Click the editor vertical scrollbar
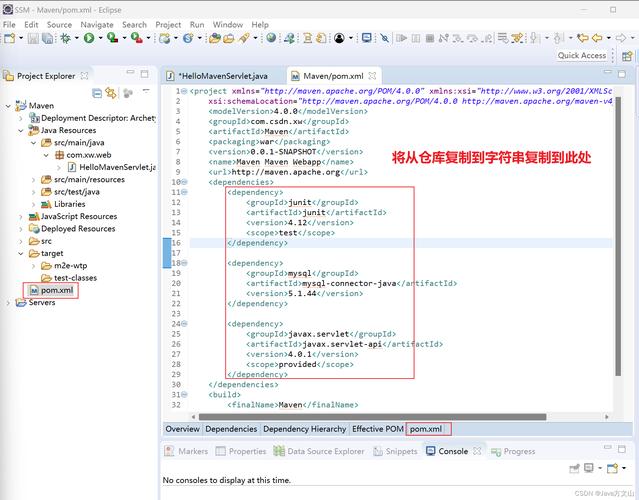The width and height of the screenshot is (639, 500). tap(618, 236)
